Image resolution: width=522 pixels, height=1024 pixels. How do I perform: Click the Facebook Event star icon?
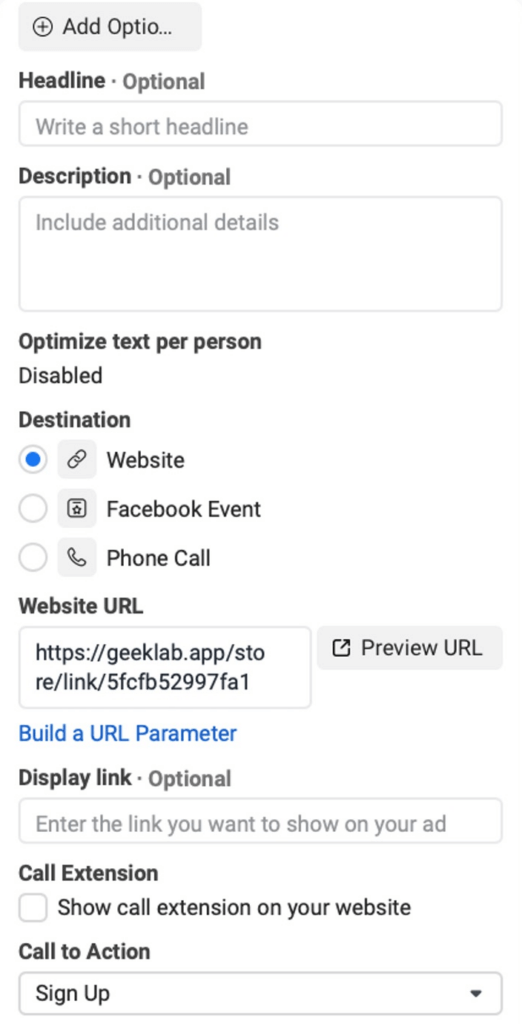tap(77, 509)
